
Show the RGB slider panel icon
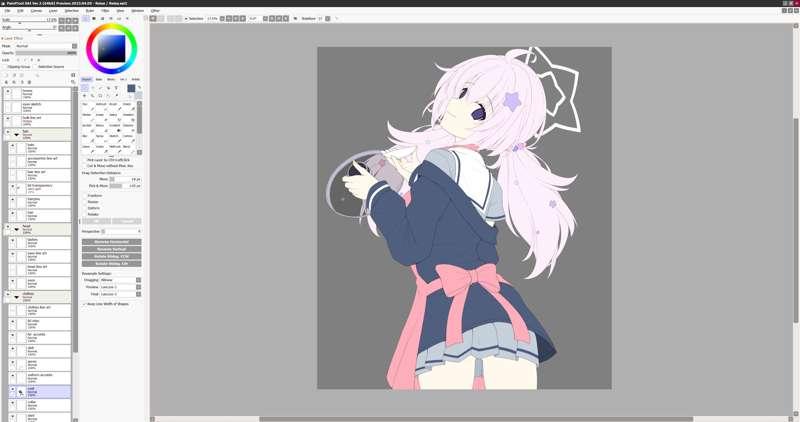click(x=94, y=18)
